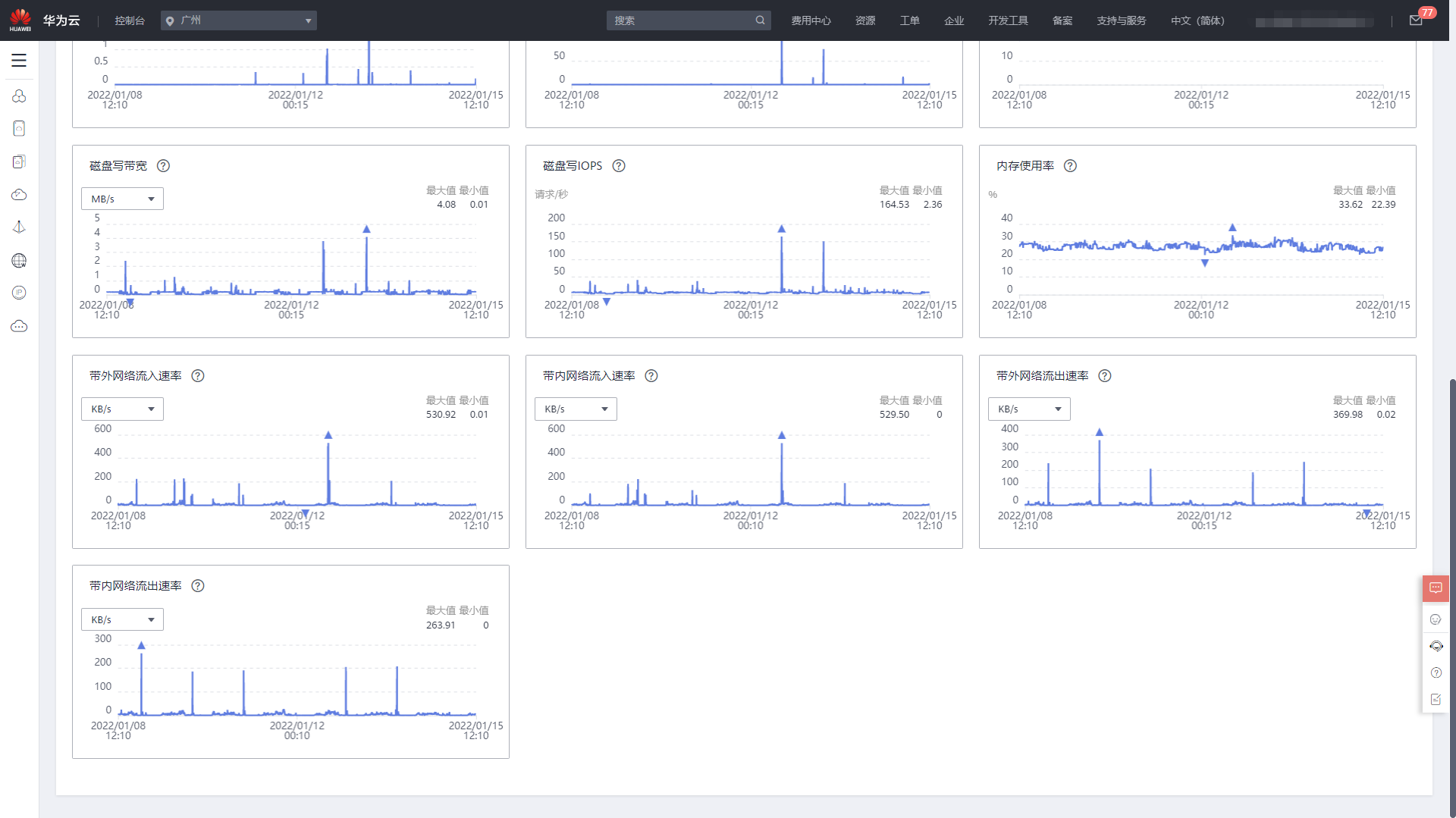Open MB/s unit dropdown for 磁盘写带宽
Screen dimensions: 1456x818
122,199
